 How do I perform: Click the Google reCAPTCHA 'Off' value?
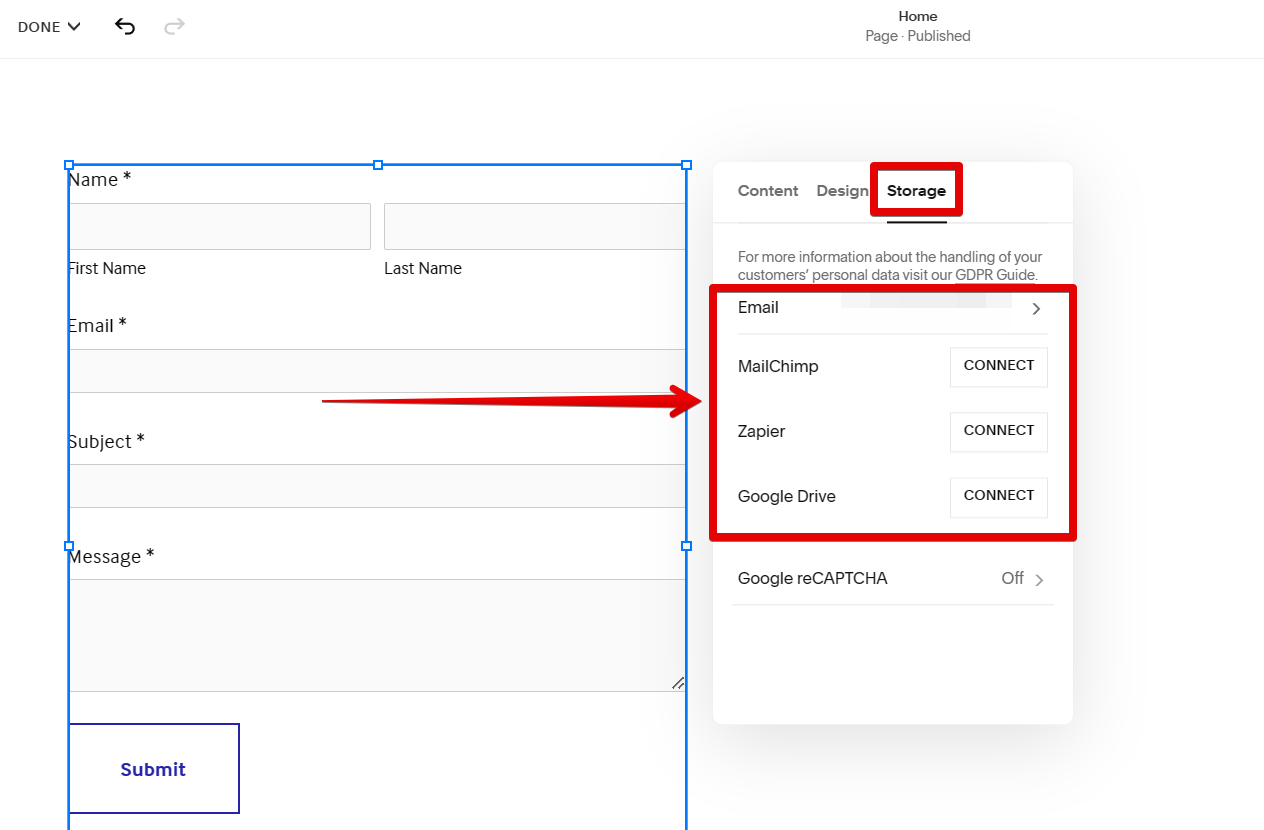(x=1012, y=578)
